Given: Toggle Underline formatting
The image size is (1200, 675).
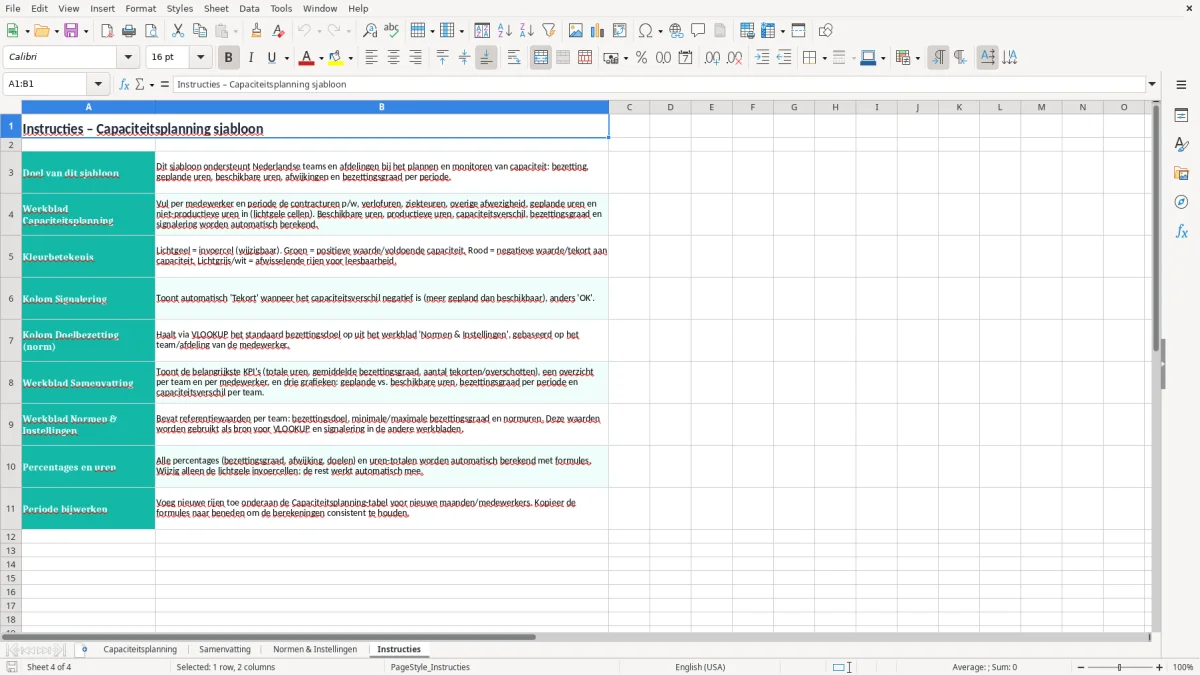Looking at the screenshot, I should [x=272, y=58].
